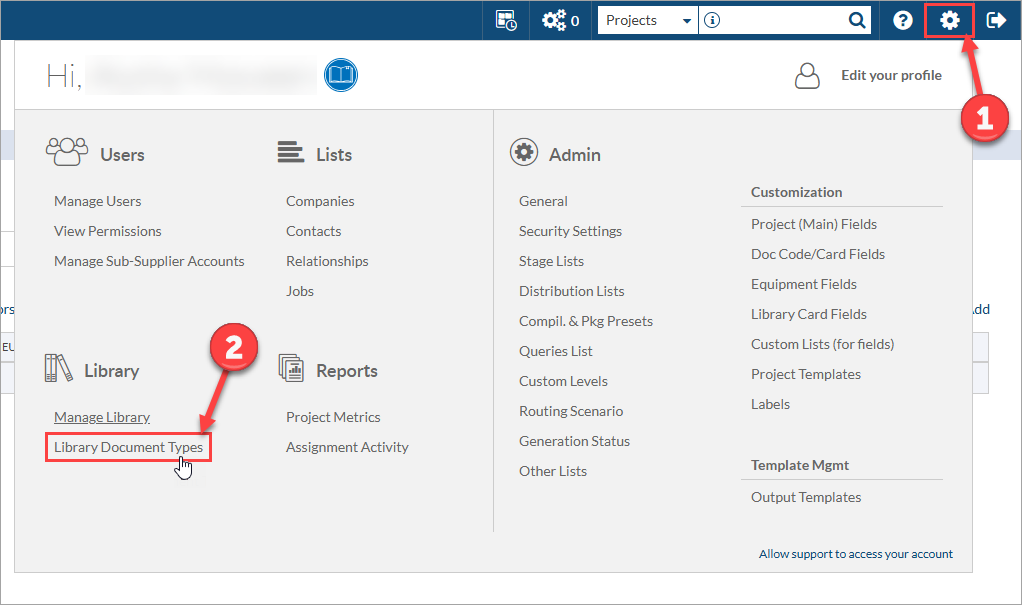Open Output Templates
The height and width of the screenshot is (605, 1022).
[806, 497]
